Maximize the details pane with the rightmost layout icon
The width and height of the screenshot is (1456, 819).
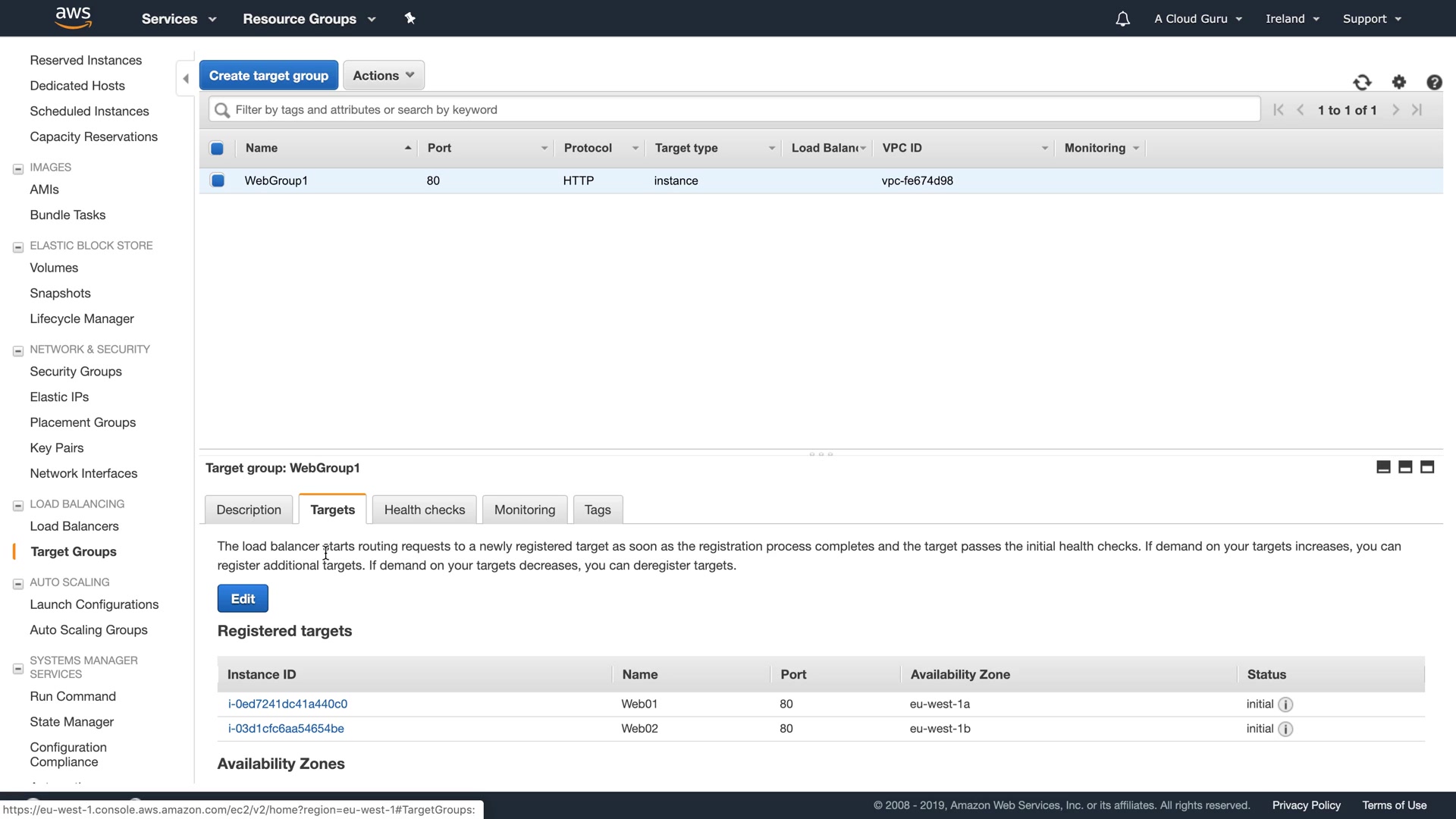click(1427, 467)
